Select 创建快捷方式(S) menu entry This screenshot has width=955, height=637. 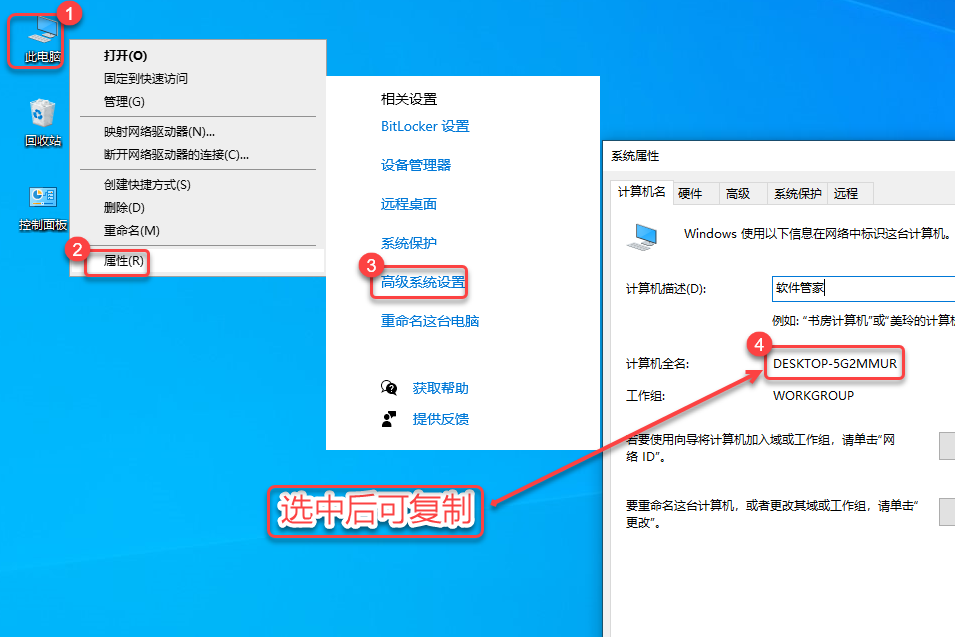coord(147,185)
